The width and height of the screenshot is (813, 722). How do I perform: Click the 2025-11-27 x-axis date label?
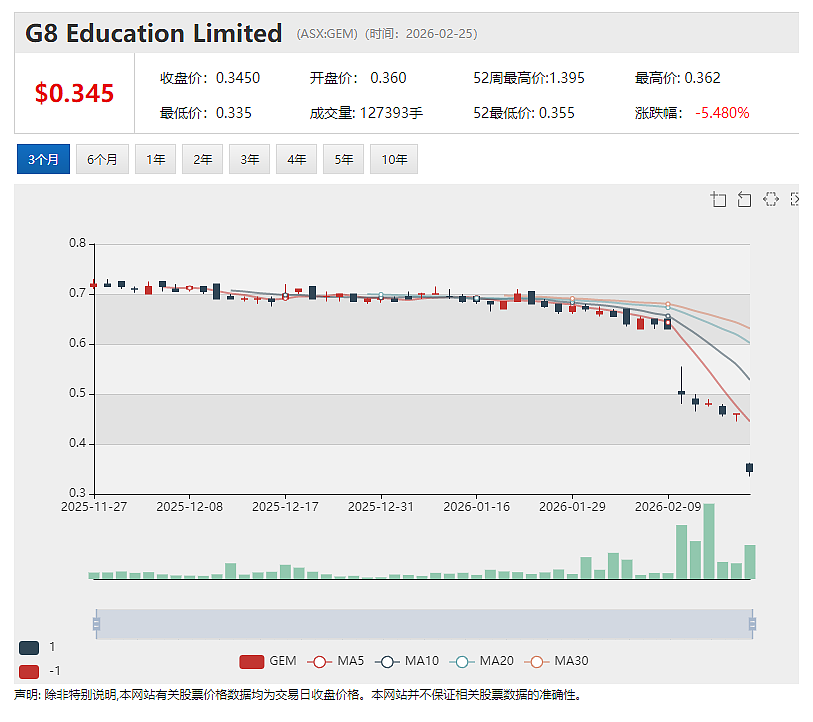[x=94, y=507]
